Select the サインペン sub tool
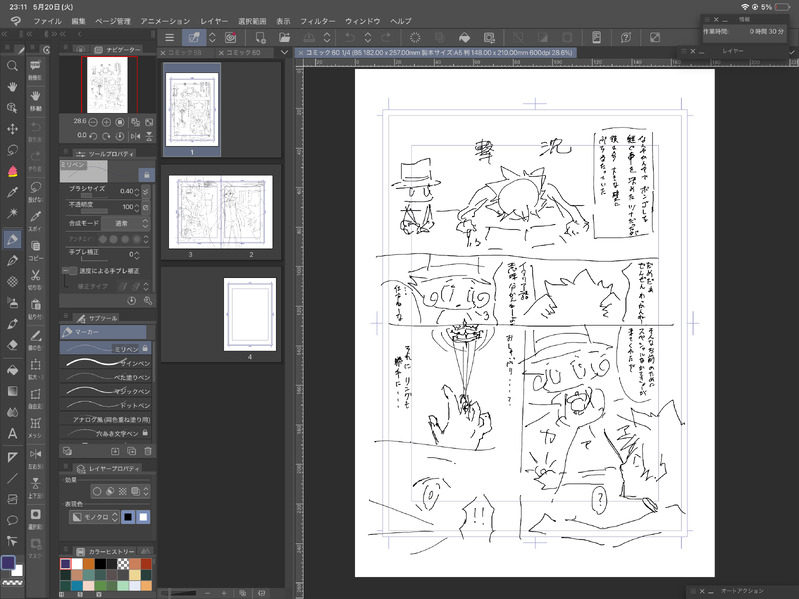Viewport: 799px width, 599px height. coord(106,363)
